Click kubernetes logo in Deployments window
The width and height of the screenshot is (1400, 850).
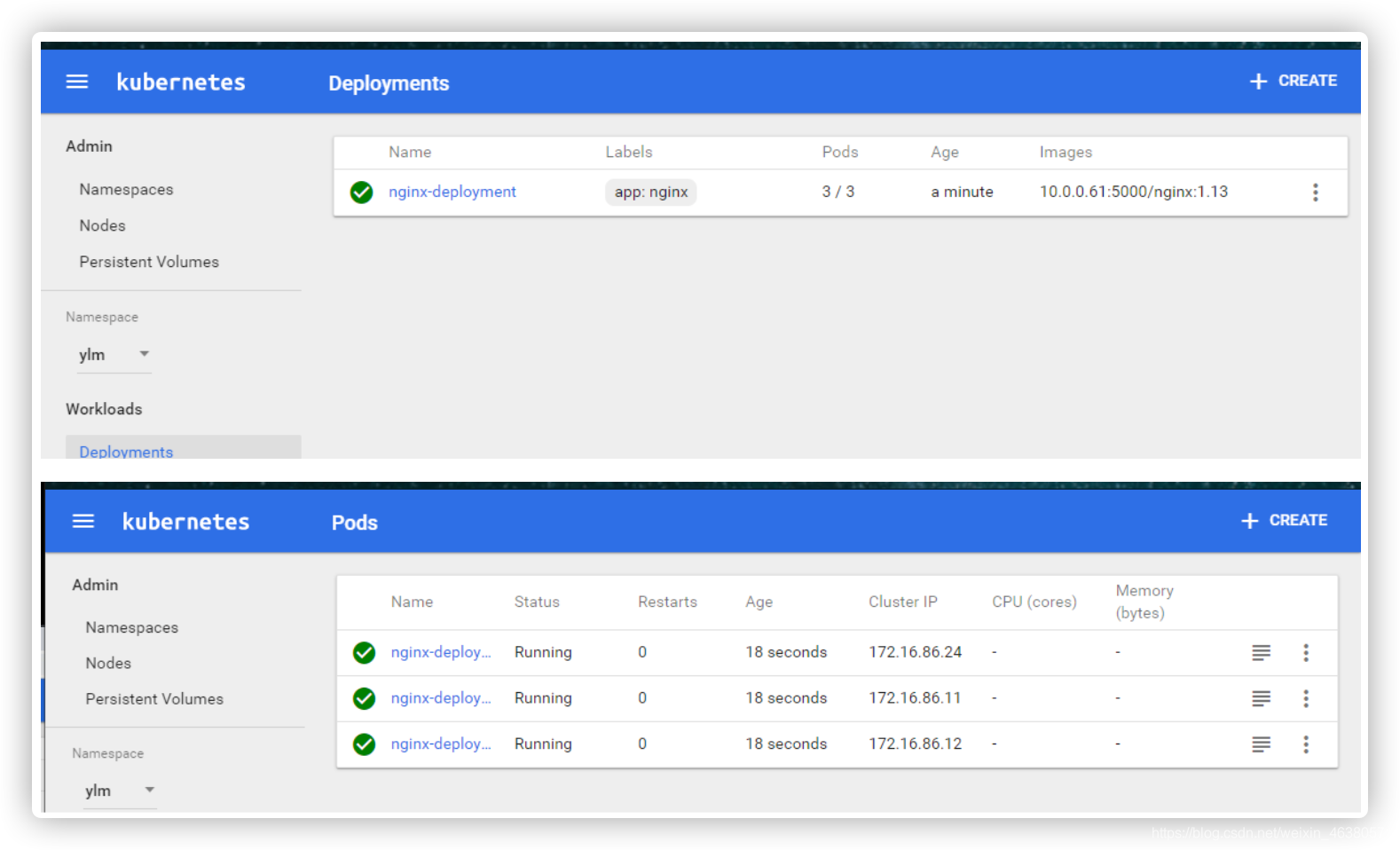(x=181, y=82)
